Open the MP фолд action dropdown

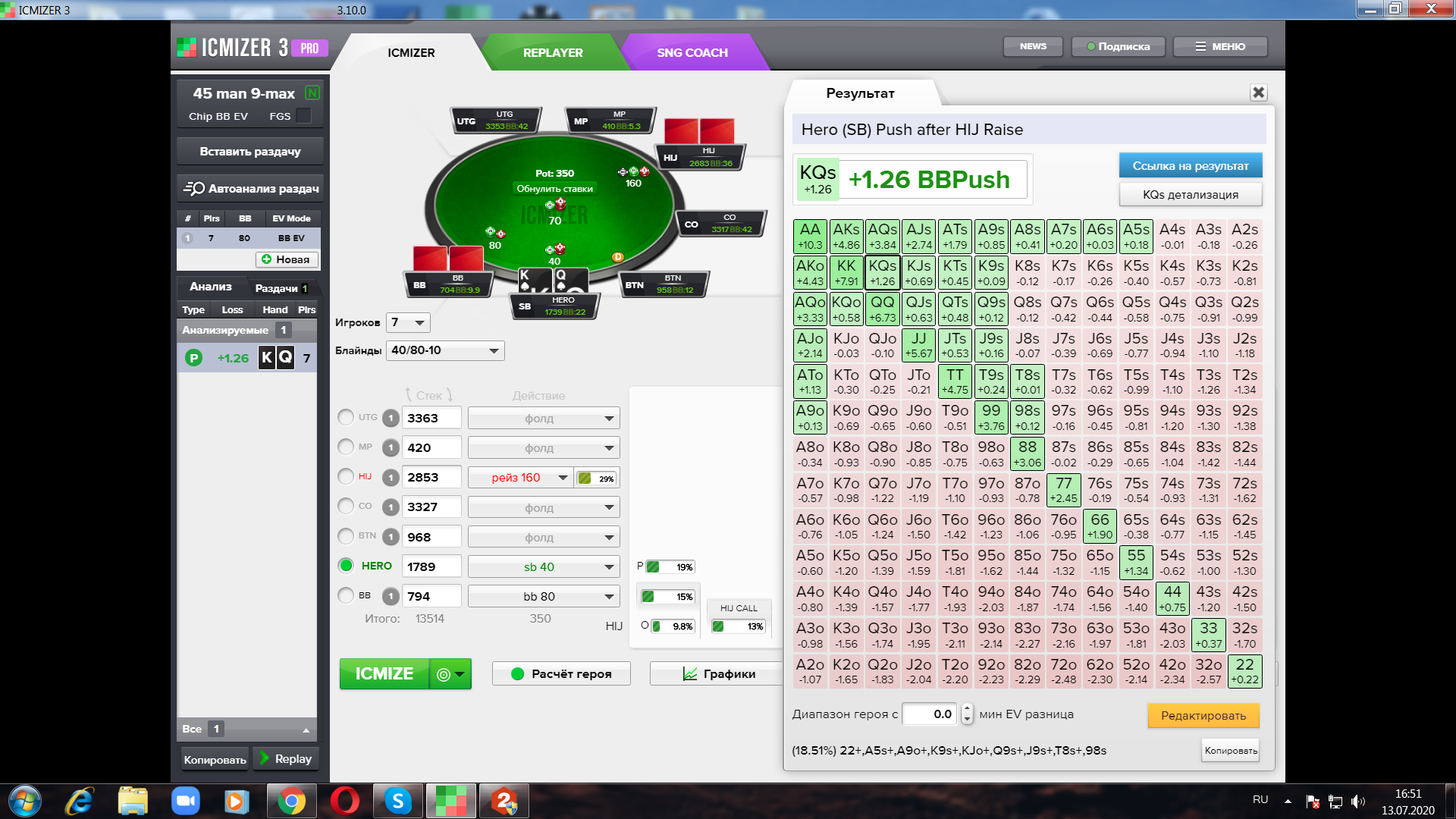pos(544,447)
